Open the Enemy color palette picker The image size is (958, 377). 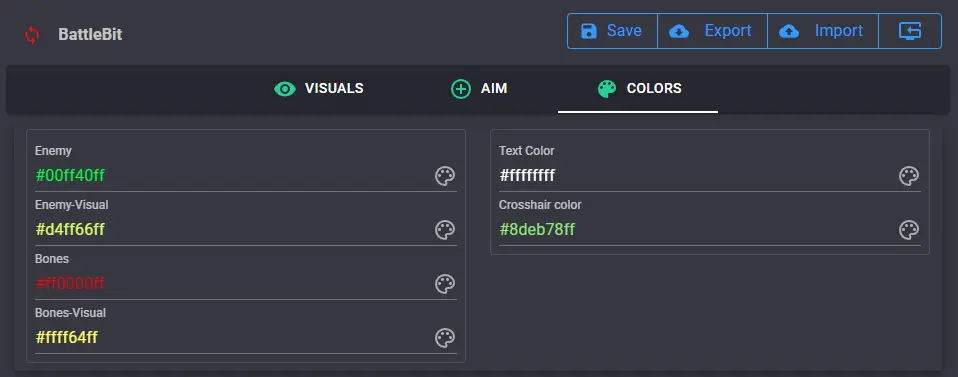[445, 176]
